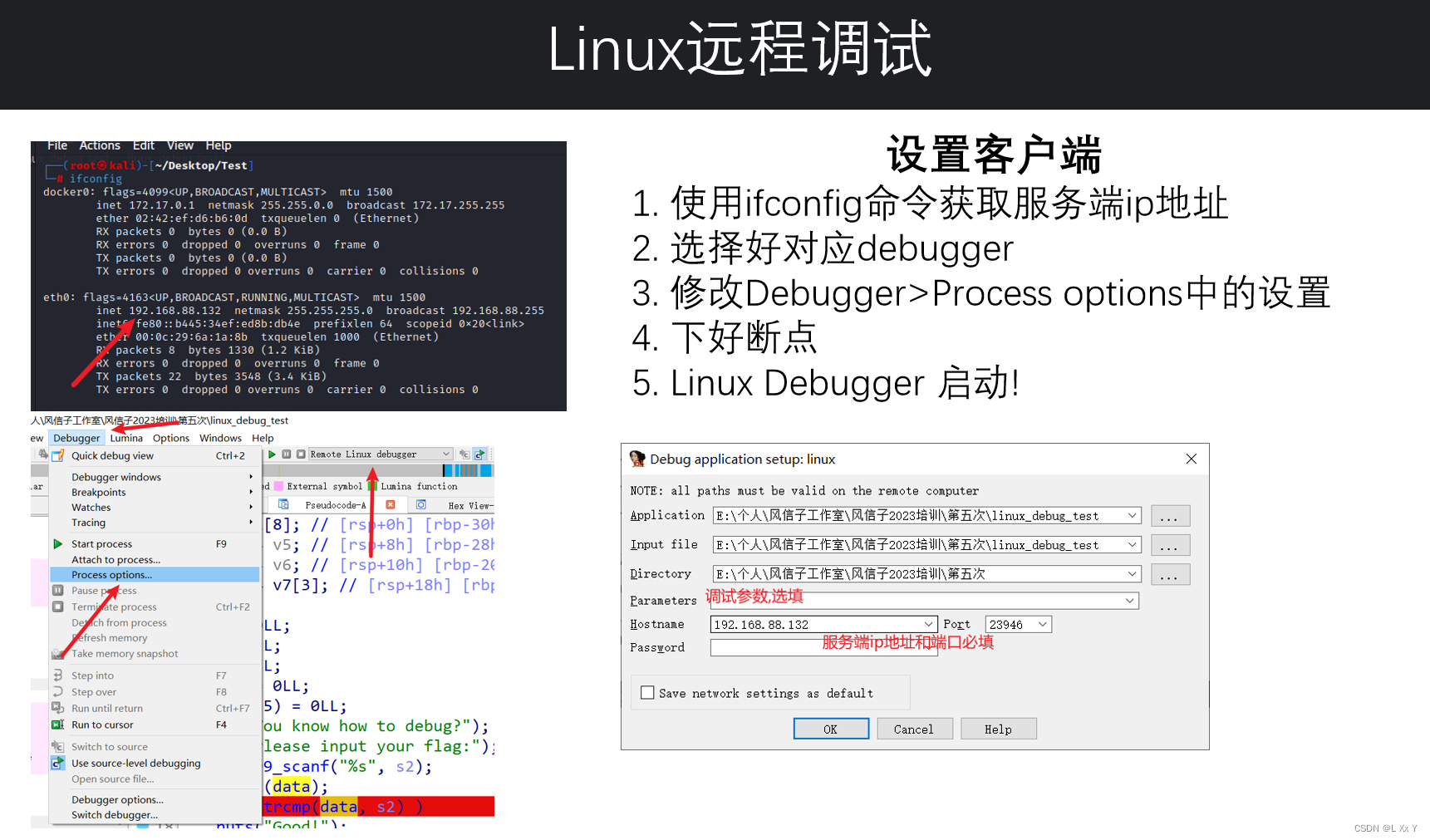Click into the Password field
Image resolution: width=1430 pixels, height=840 pixels.
point(824,648)
